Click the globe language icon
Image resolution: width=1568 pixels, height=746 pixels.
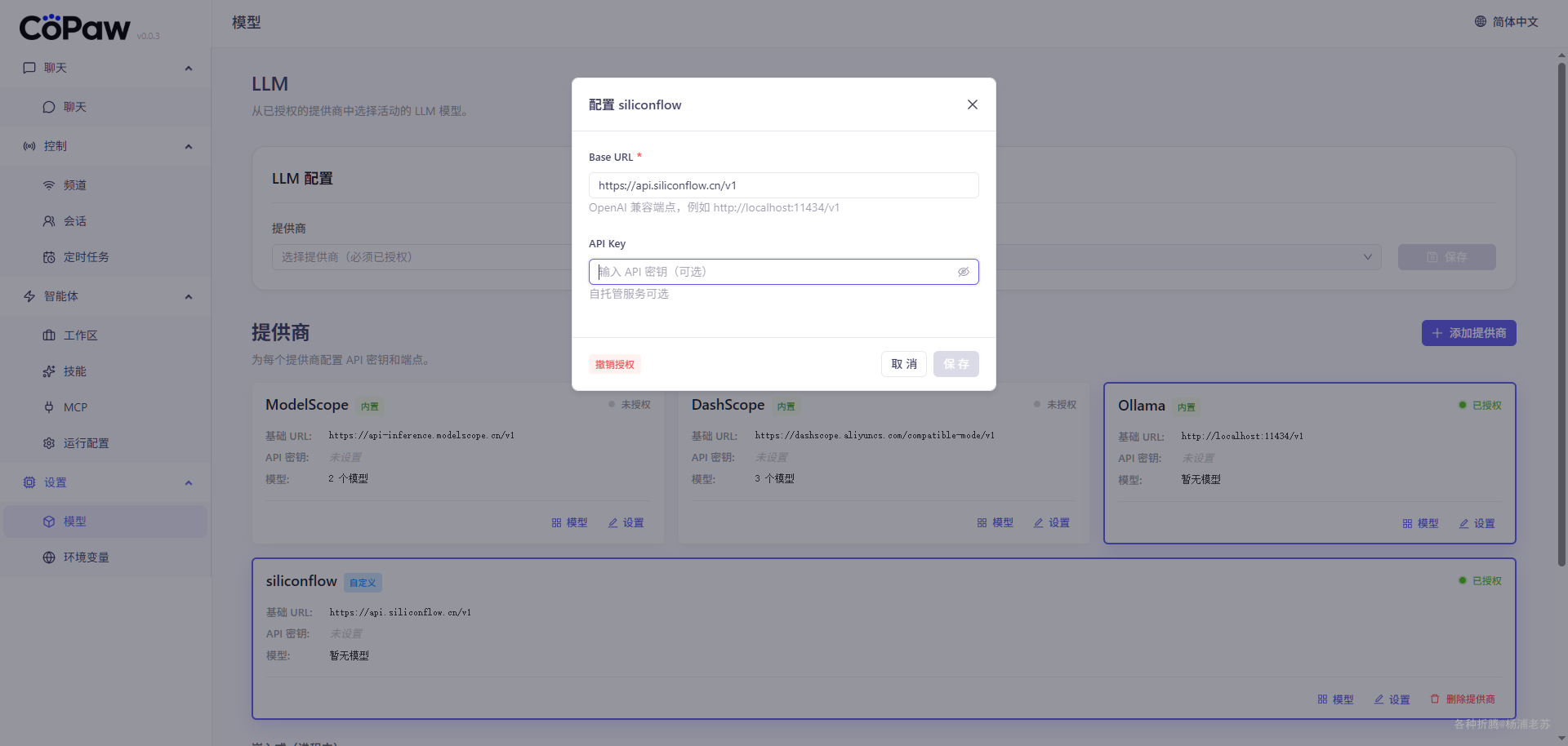click(1480, 22)
